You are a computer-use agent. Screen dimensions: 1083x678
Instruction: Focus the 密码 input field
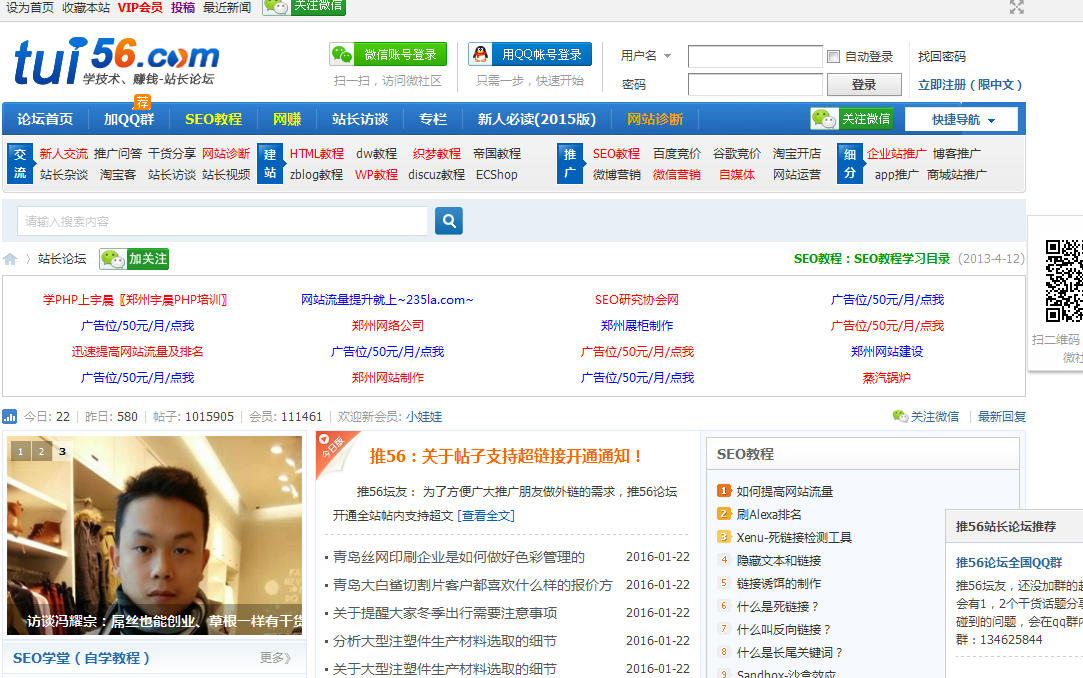(755, 84)
